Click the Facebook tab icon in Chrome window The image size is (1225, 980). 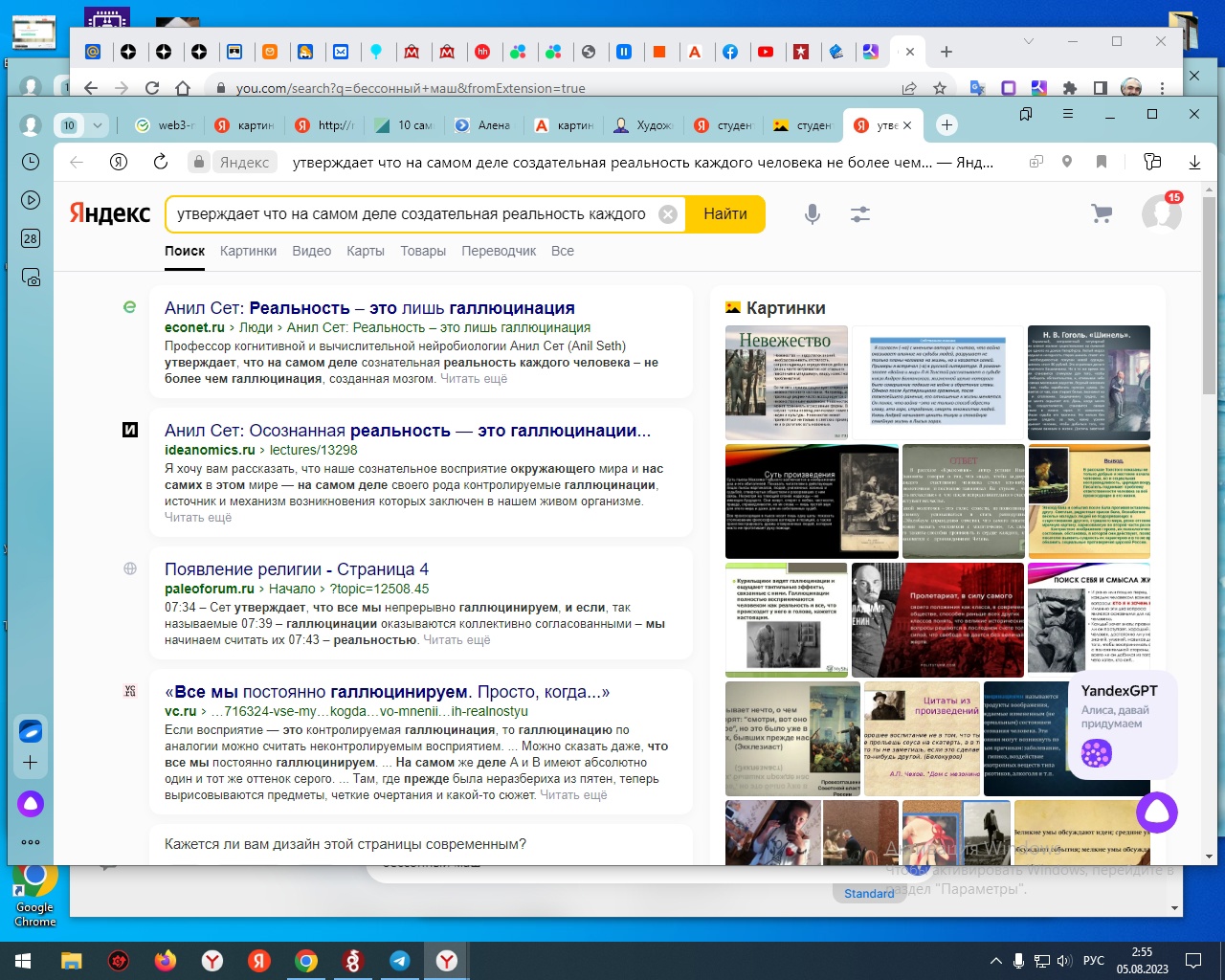tap(730, 52)
